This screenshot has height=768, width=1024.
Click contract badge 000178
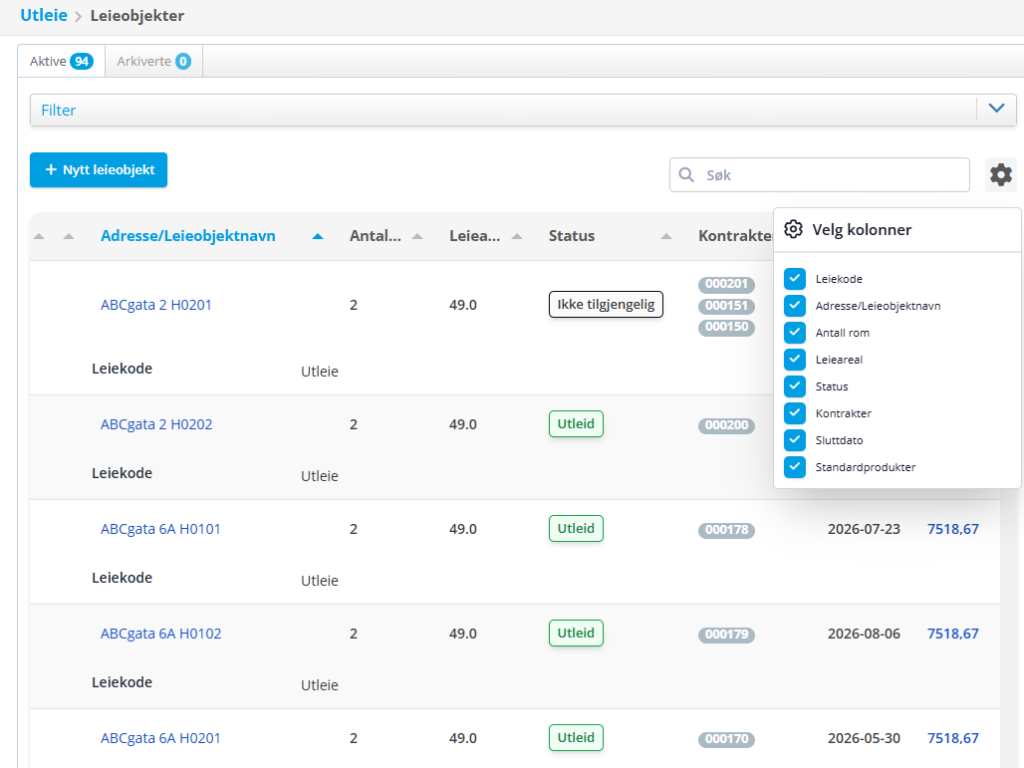[726, 530]
